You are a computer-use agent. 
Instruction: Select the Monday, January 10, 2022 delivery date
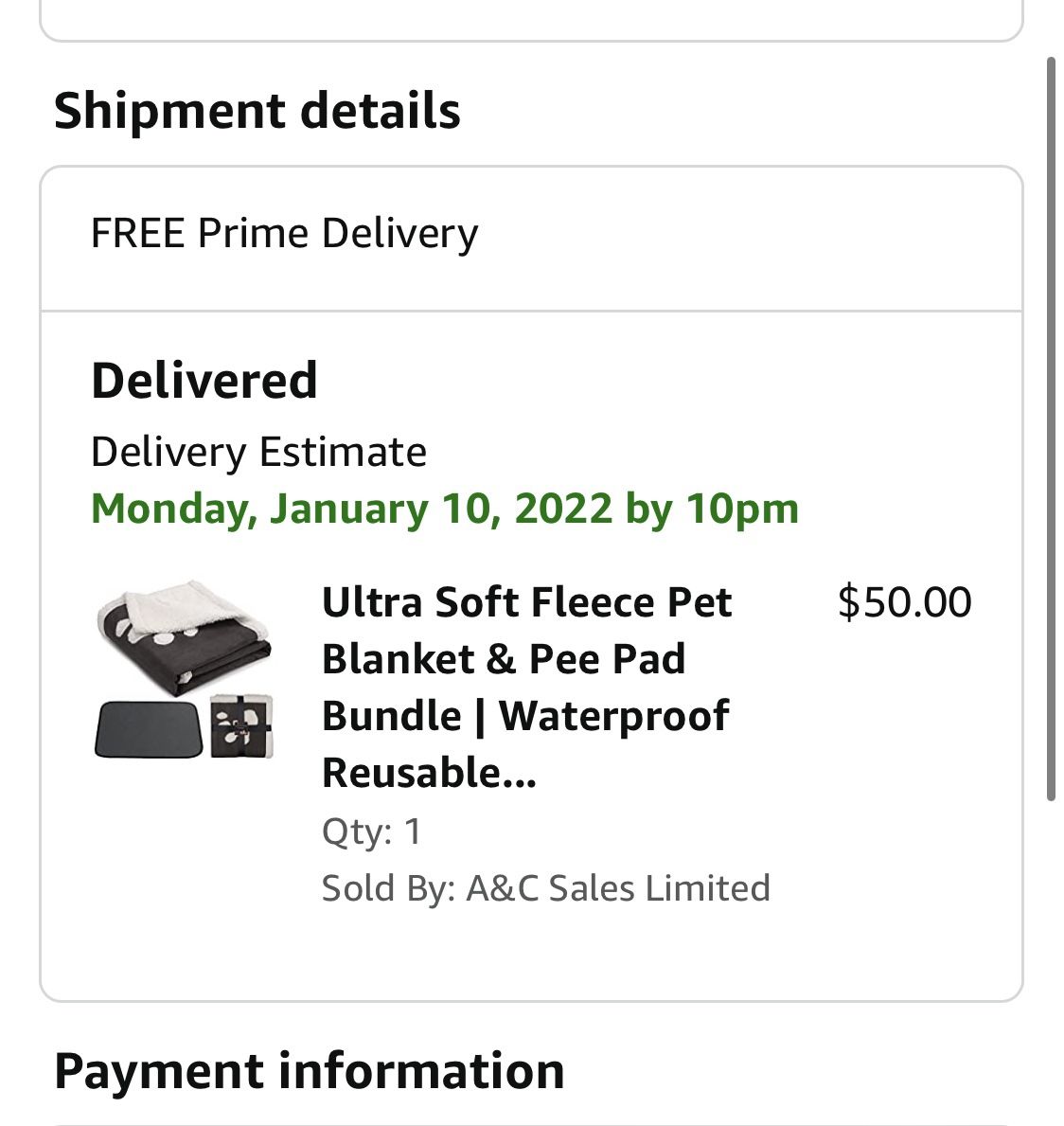click(x=351, y=509)
